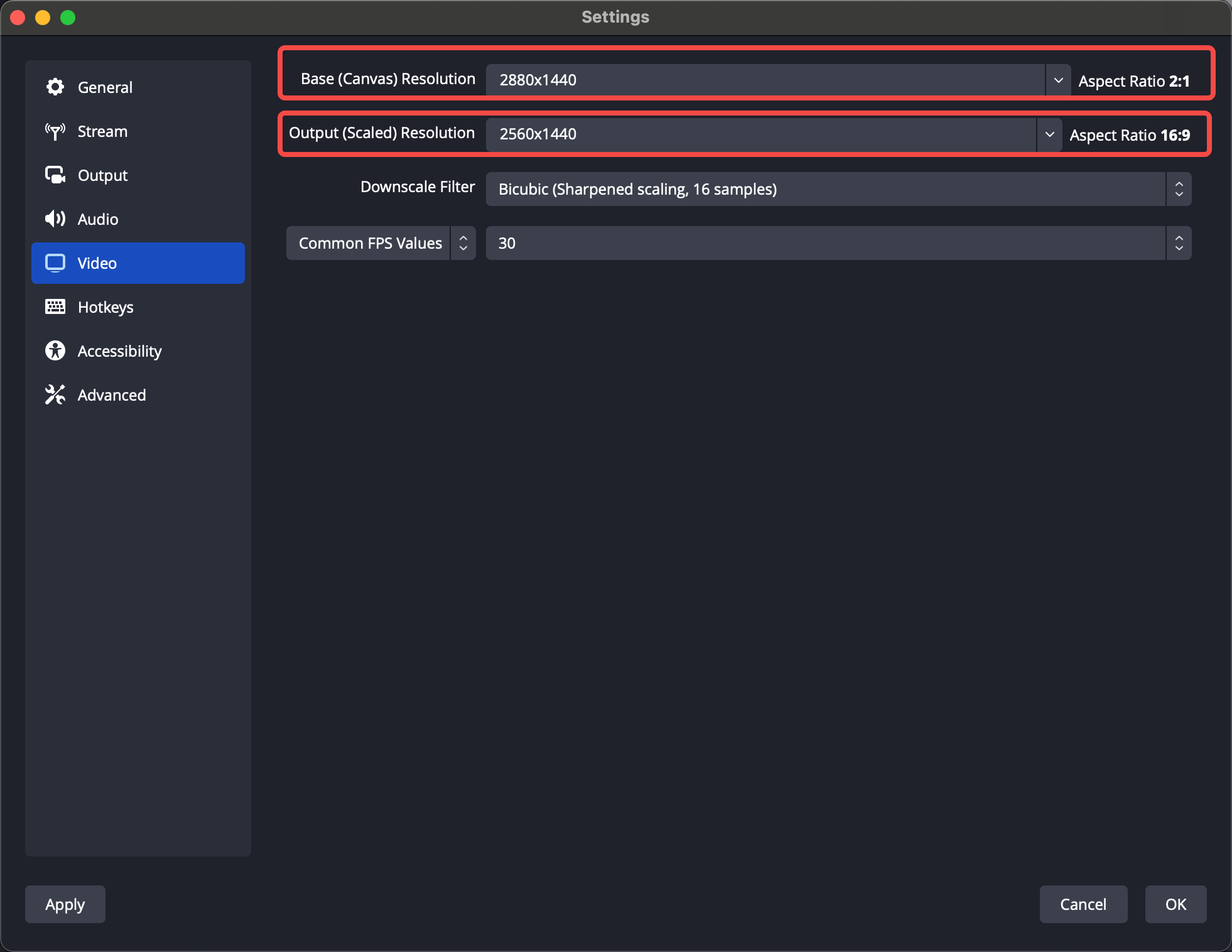
Task: Click the Base Resolution field showing 2880x1440
Action: point(765,80)
